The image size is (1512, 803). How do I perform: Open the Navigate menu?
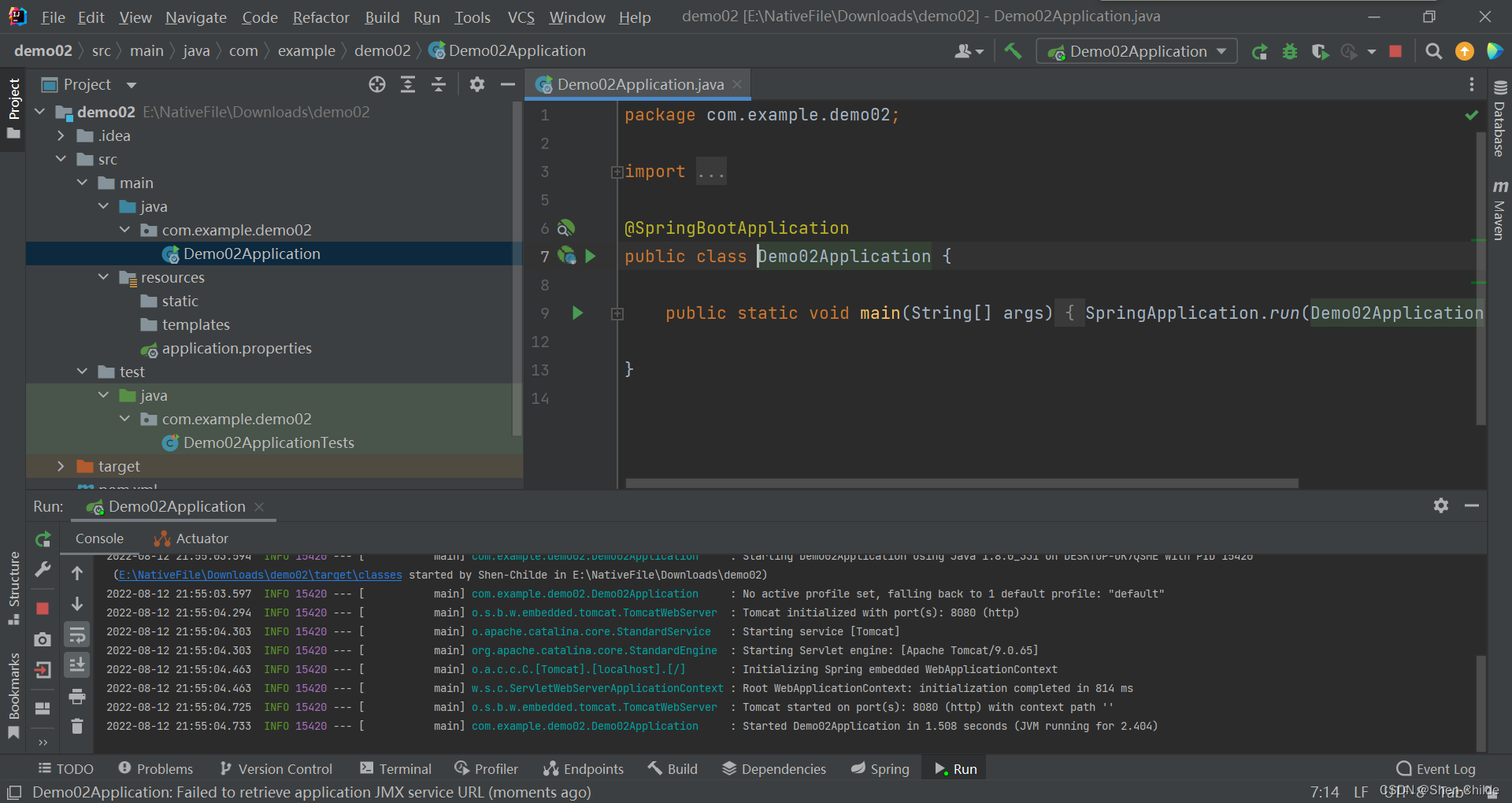(196, 17)
